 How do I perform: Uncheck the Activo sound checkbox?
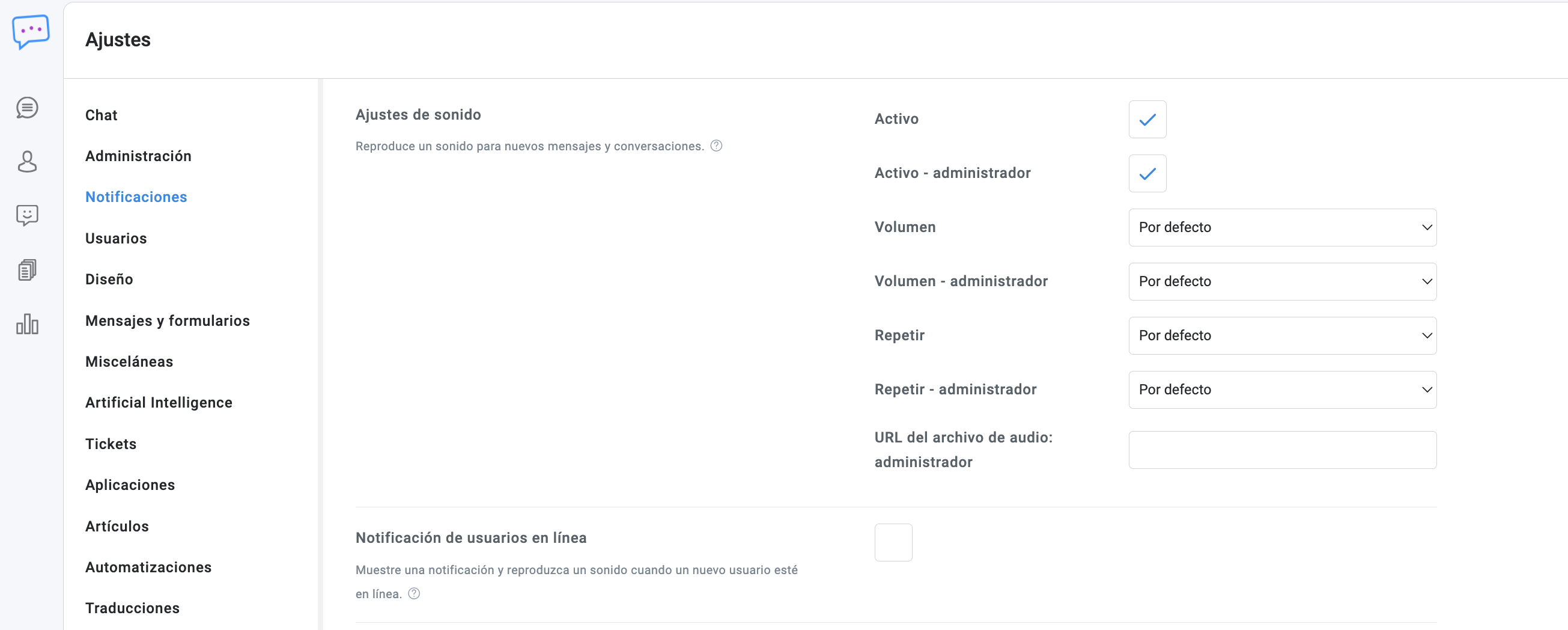click(x=1147, y=120)
